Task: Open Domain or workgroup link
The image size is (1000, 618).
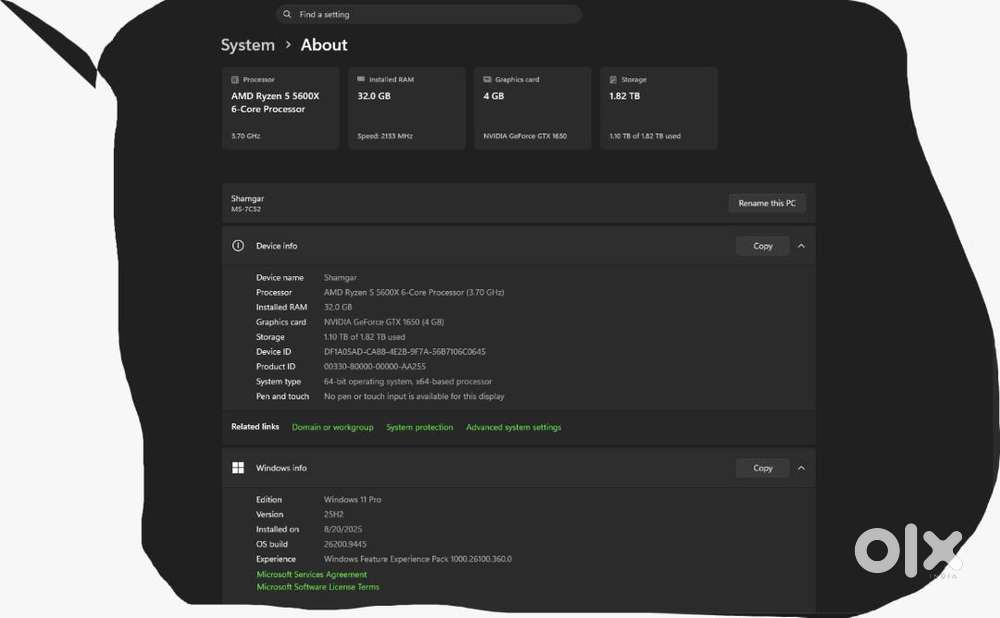Action: click(x=332, y=427)
